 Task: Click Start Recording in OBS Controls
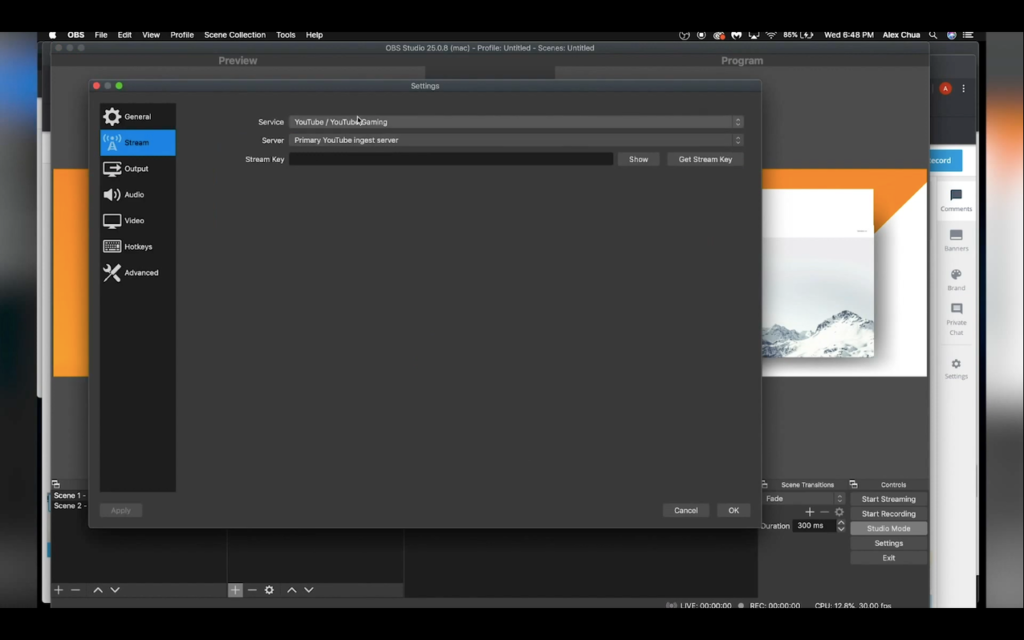(888, 514)
